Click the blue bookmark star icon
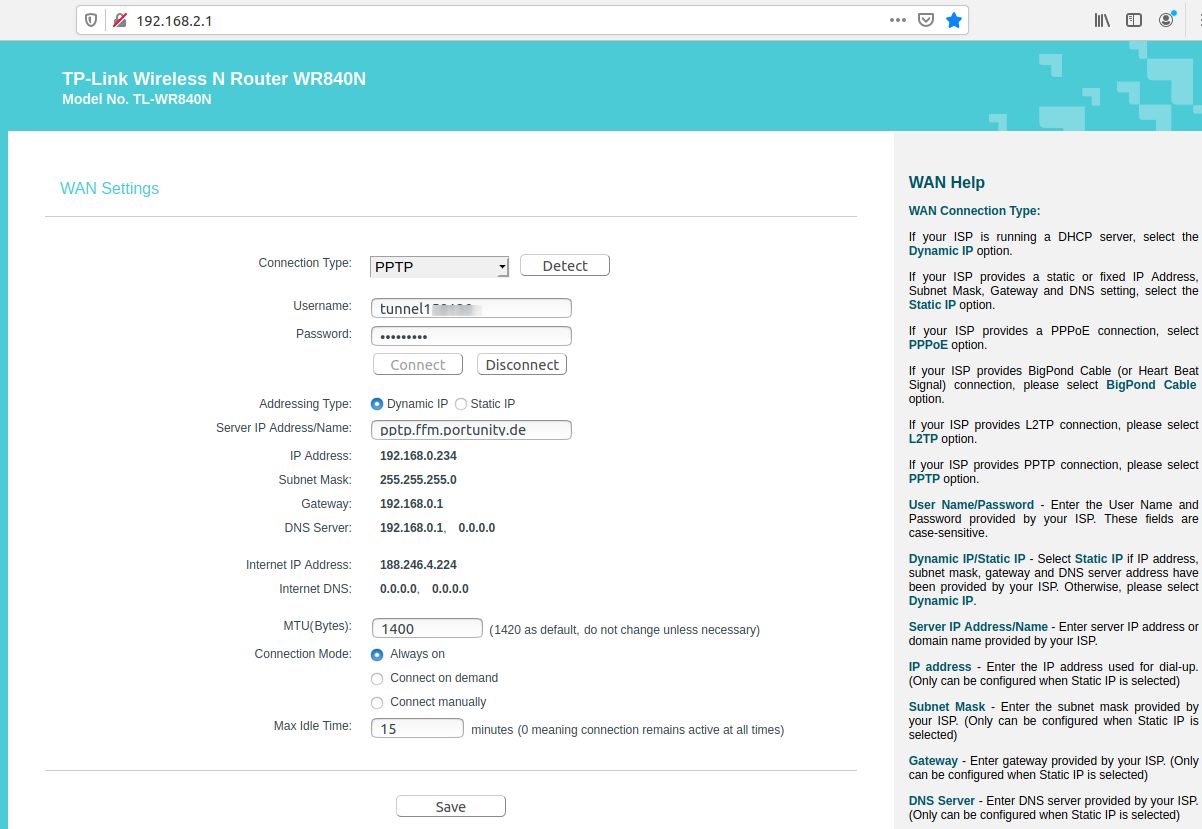The image size is (1202, 829). (954, 20)
